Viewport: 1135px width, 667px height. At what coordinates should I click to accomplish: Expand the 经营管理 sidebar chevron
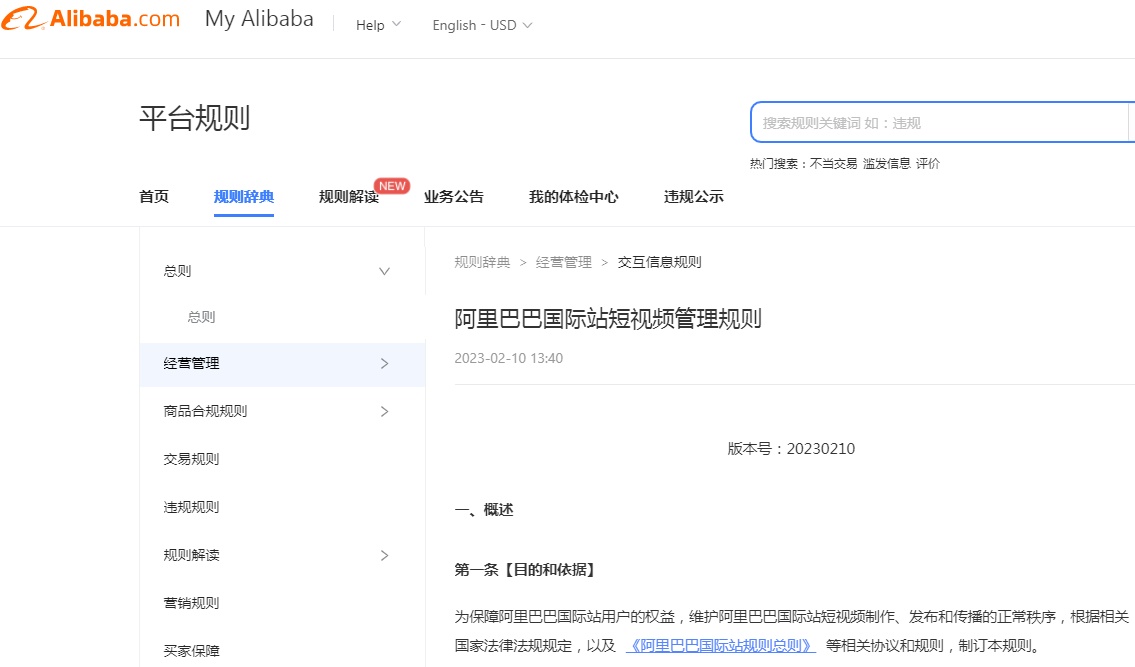(x=384, y=364)
